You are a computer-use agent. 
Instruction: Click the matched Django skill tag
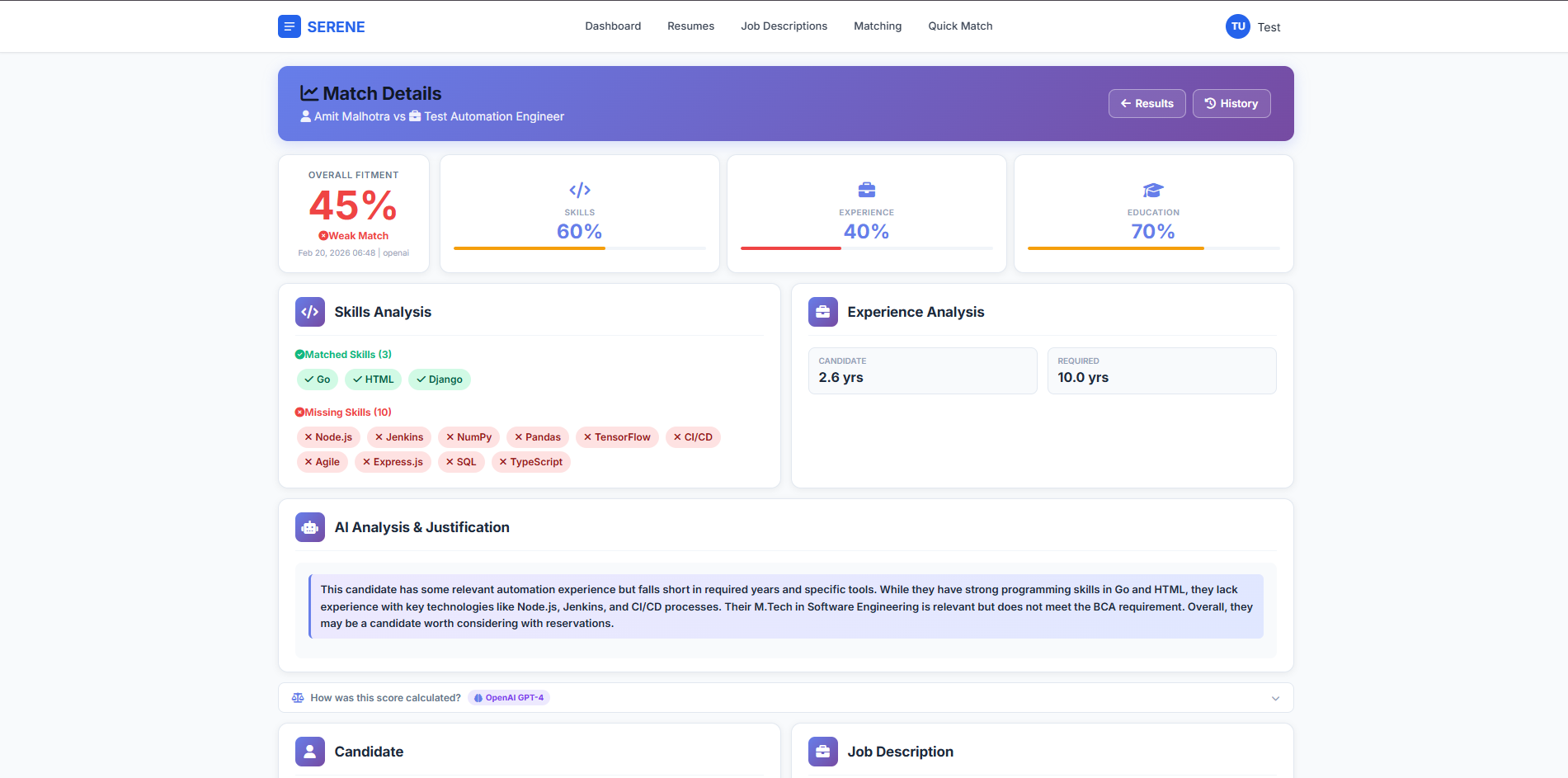coord(439,380)
